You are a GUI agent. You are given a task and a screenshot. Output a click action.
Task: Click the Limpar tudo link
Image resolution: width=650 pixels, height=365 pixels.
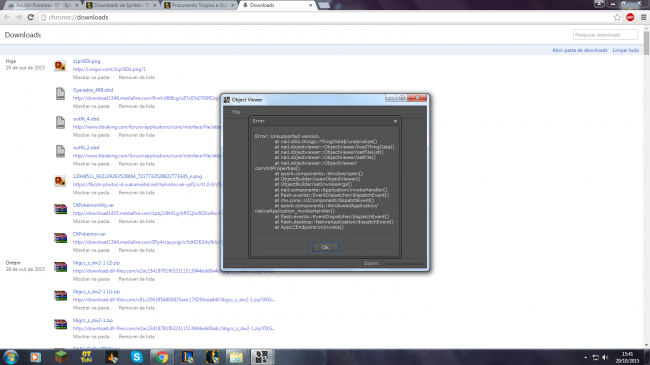coord(626,50)
